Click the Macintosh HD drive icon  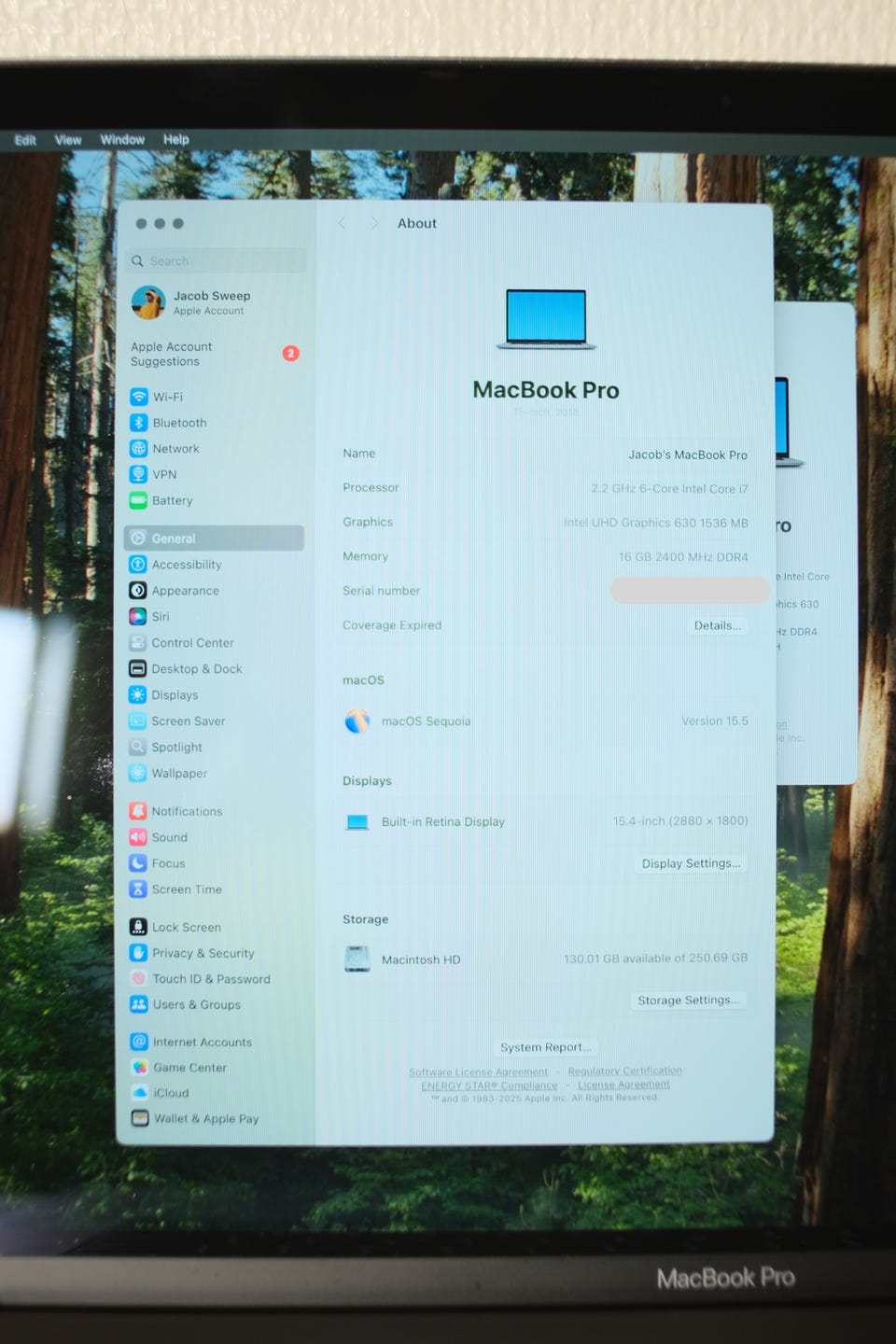coord(357,959)
